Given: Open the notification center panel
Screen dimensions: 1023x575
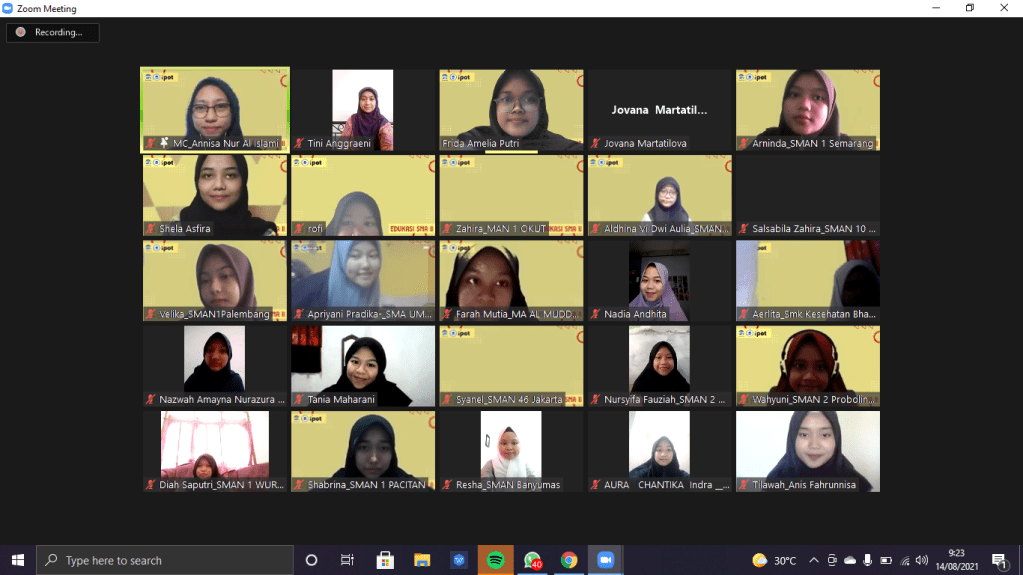Looking at the screenshot, I should click(999, 560).
